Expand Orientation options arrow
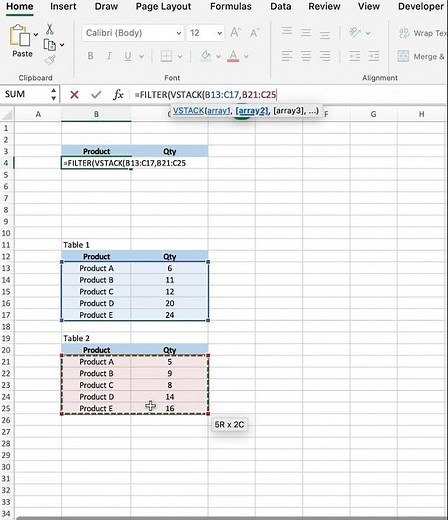The height and width of the screenshot is (520, 448). pyautogui.click(x=368, y=33)
